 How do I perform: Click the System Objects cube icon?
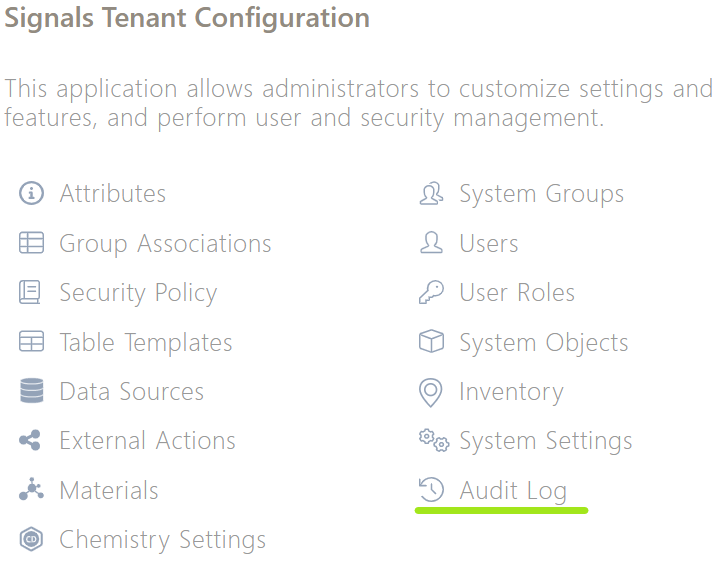[431, 341]
